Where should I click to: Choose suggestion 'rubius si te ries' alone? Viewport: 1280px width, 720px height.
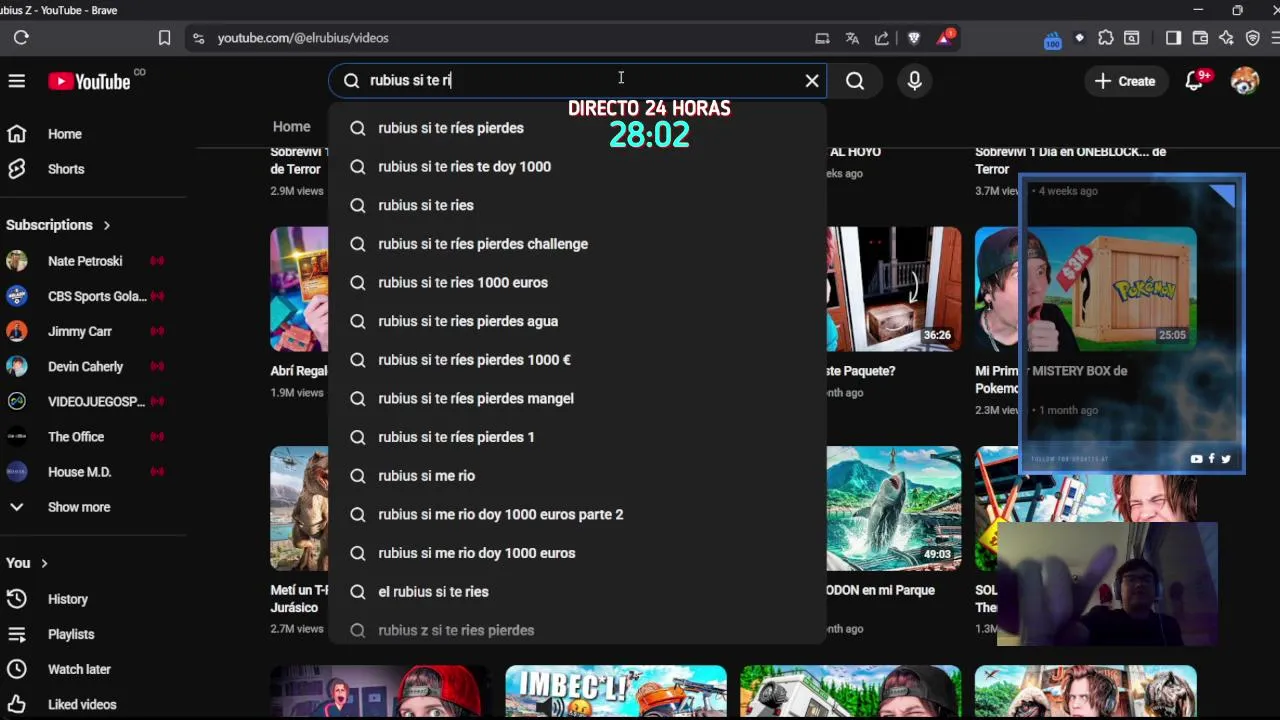(577, 205)
